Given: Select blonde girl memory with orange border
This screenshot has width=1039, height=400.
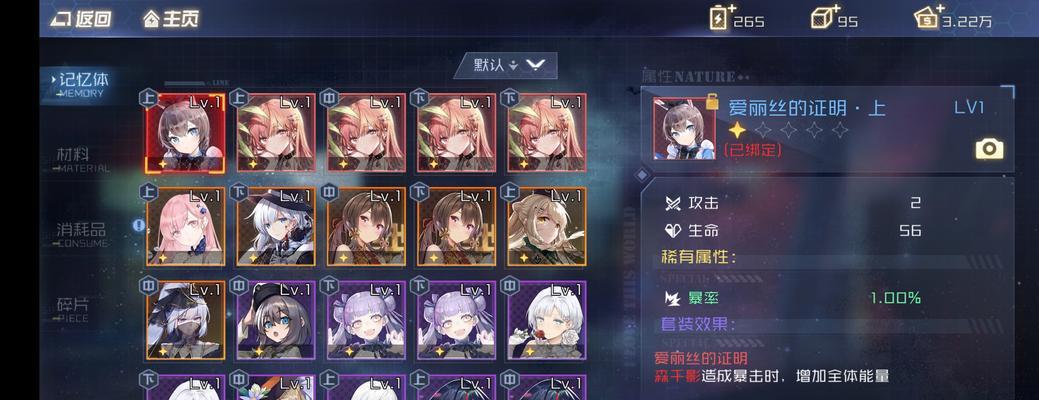Looking at the screenshot, I should click(547, 226).
